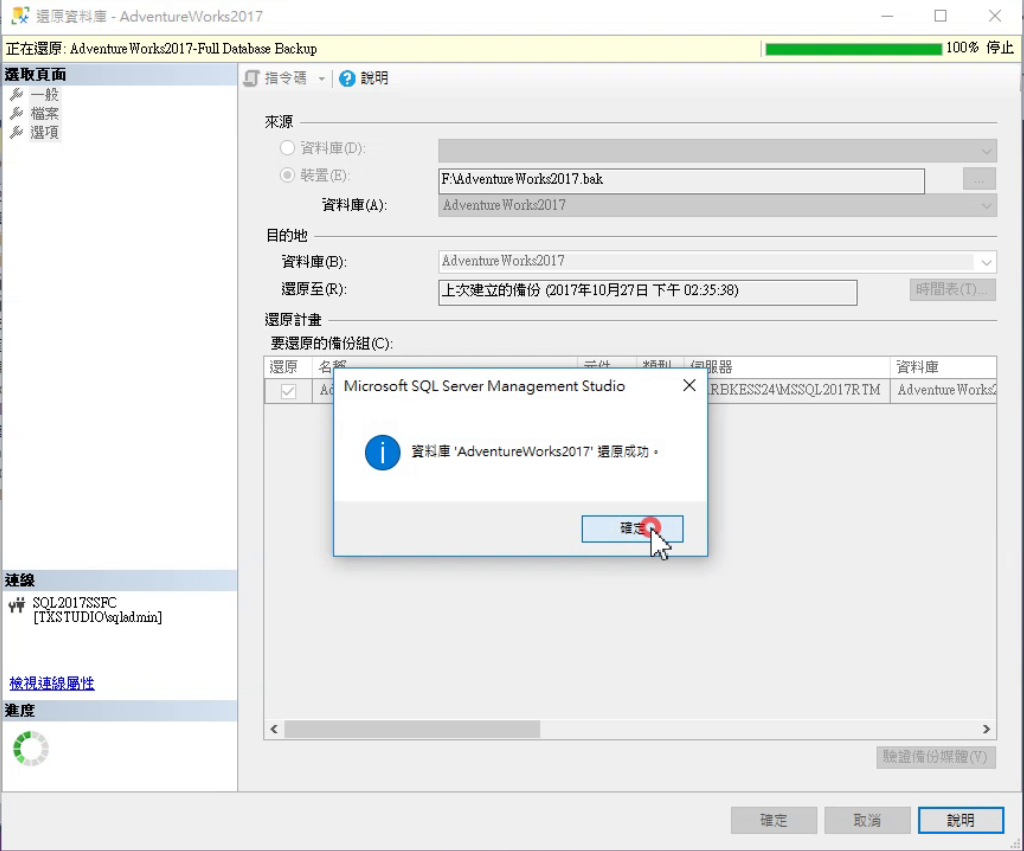Confirm the restore success dialog with 確定
This screenshot has width=1024, height=851.
[x=632, y=528]
